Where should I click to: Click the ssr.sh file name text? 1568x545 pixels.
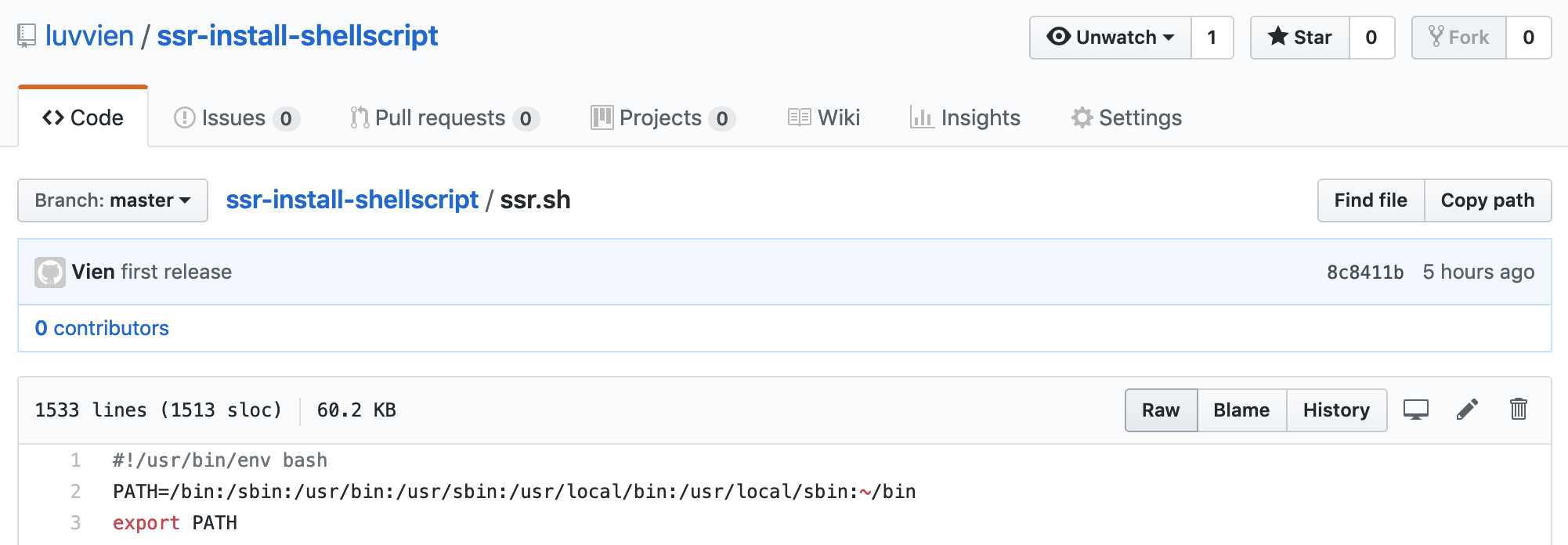(x=535, y=200)
